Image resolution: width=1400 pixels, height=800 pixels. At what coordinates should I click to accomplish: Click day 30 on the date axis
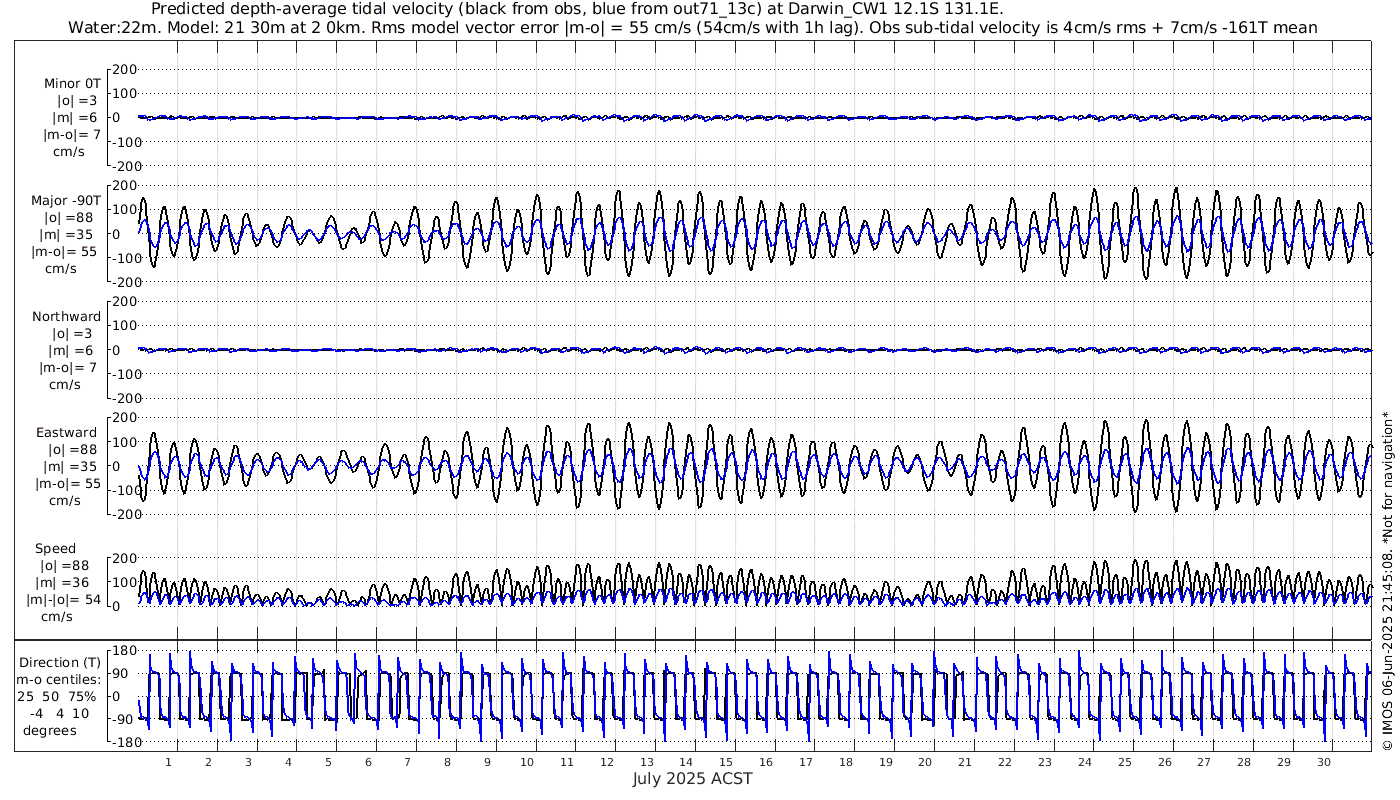click(1324, 762)
